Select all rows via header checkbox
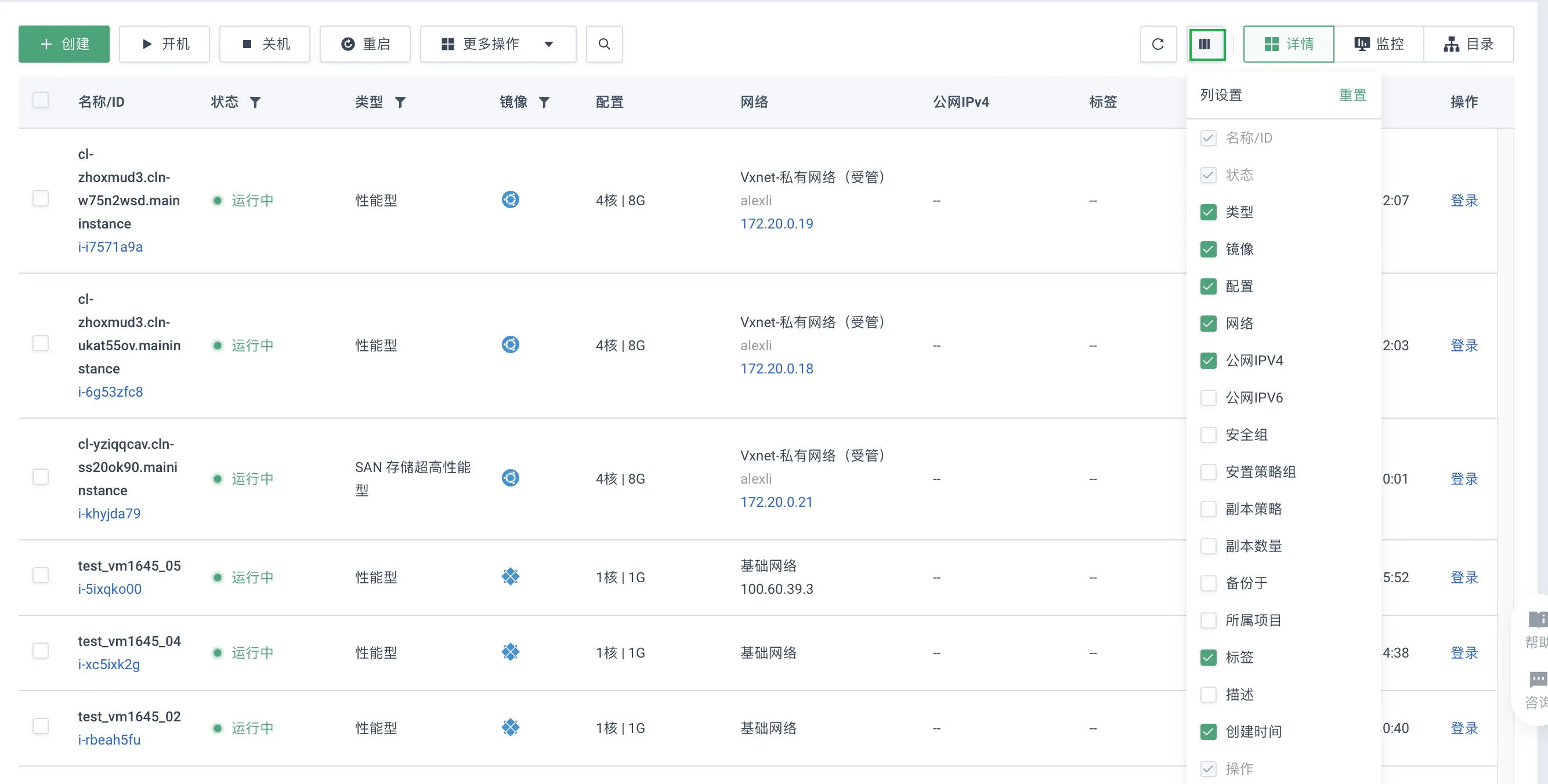The height and width of the screenshot is (784, 1548). click(40, 100)
